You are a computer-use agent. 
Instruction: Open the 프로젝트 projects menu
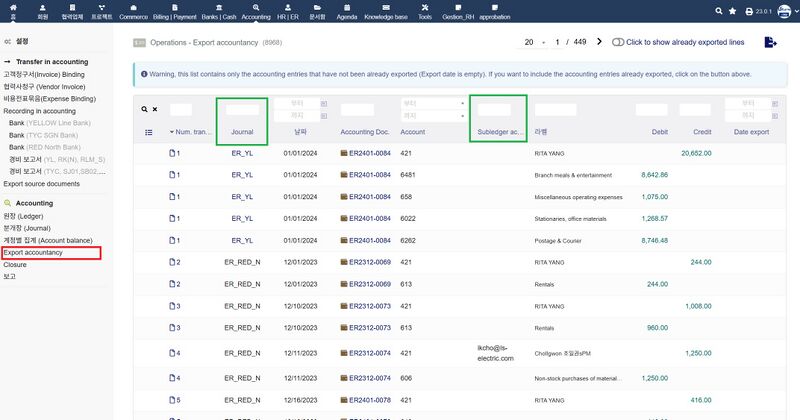pyautogui.click(x=102, y=11)
